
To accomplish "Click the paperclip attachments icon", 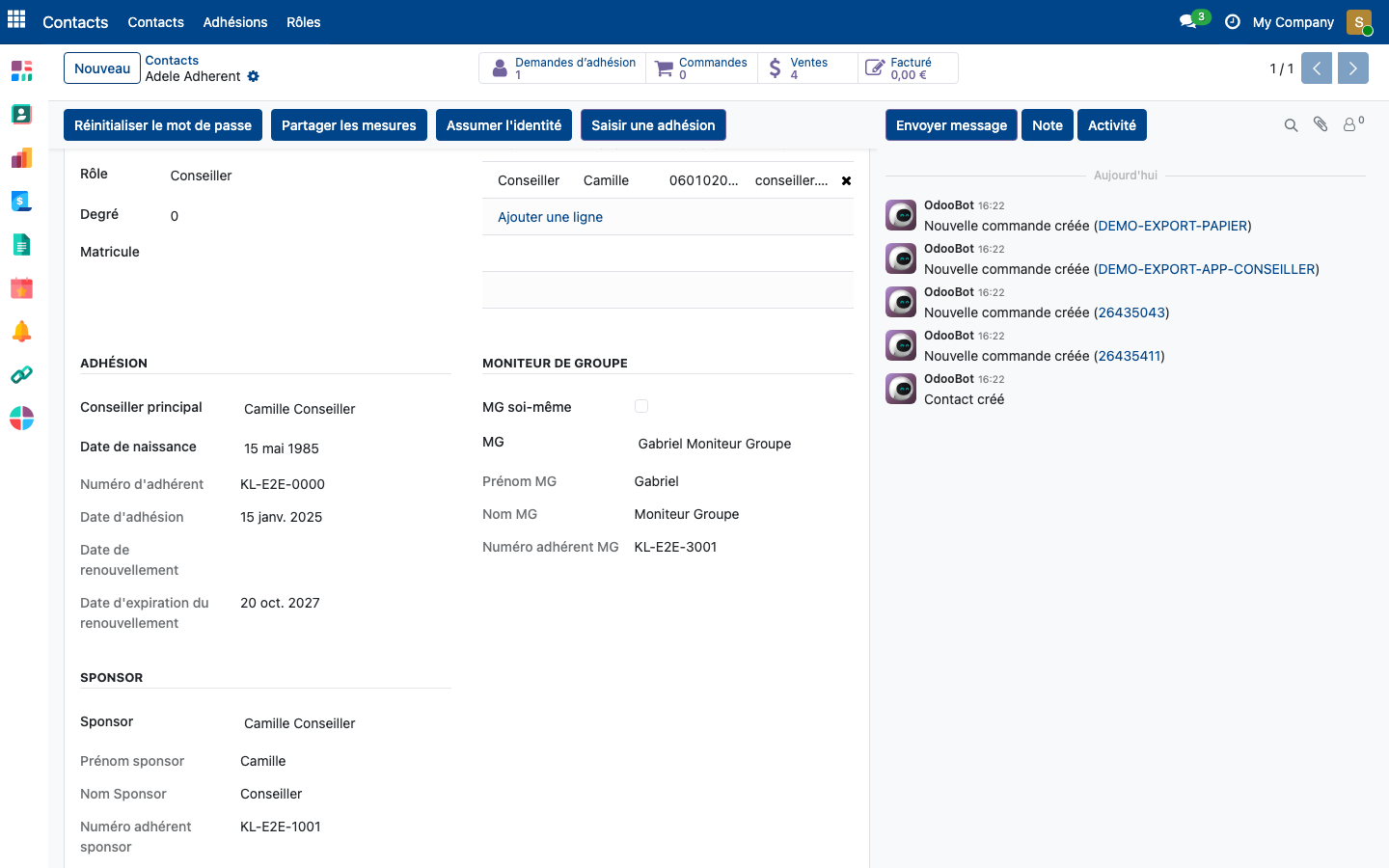I will tap(1321, 124).
